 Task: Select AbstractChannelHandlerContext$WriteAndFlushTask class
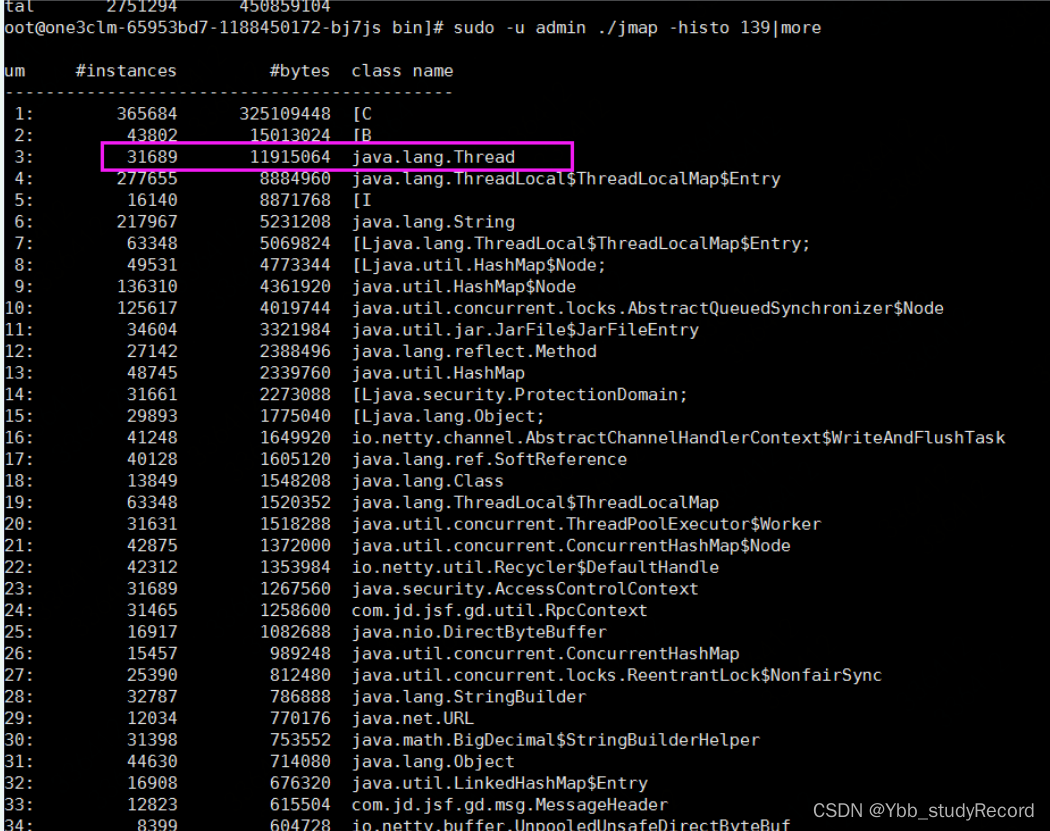coord(678,438)
